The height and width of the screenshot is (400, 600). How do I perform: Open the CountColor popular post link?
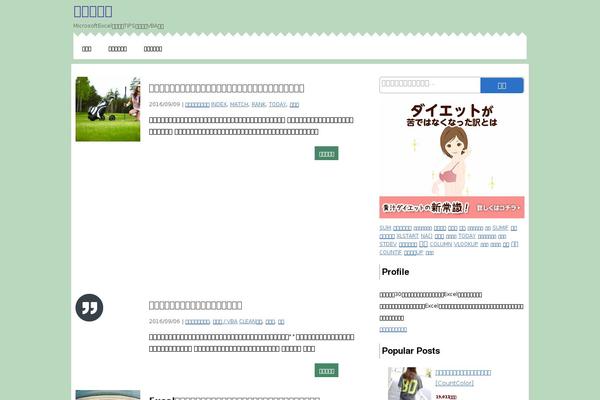coord(463,378)
